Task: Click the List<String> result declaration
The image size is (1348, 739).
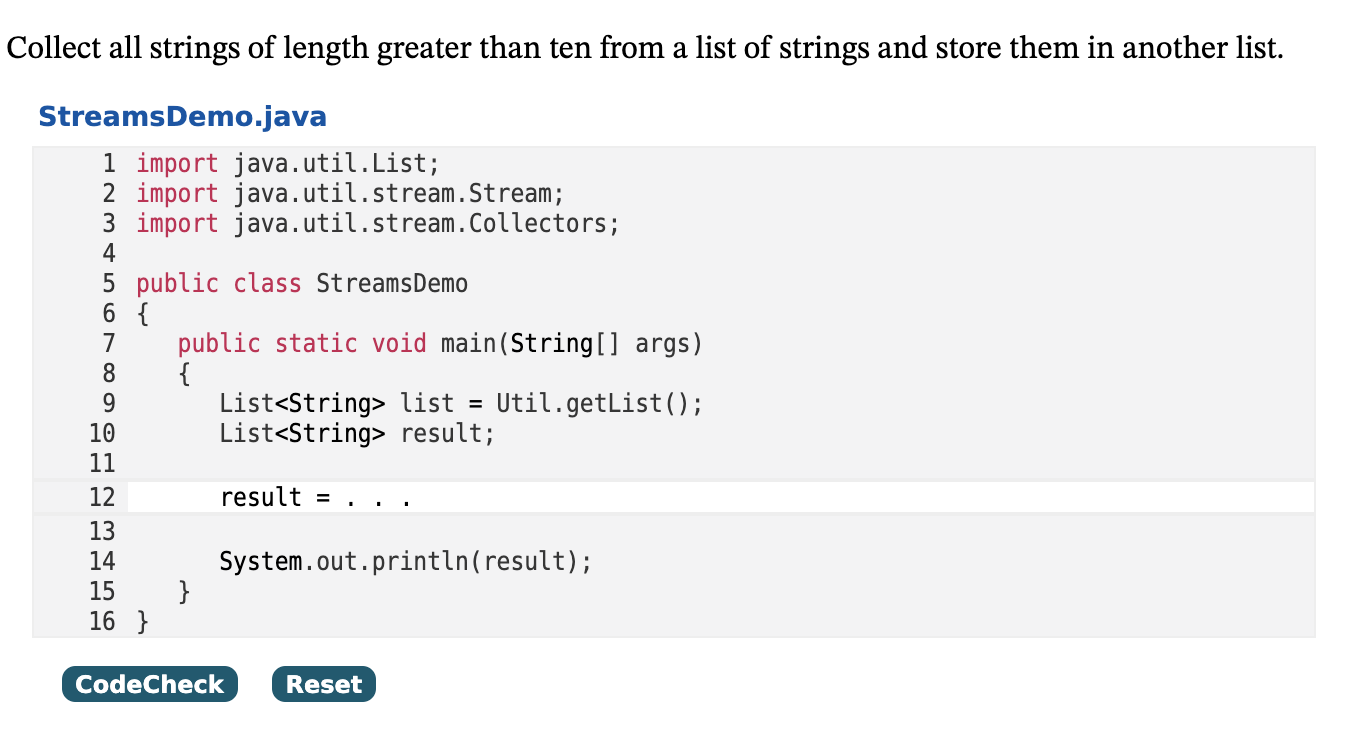Action: 355,433
